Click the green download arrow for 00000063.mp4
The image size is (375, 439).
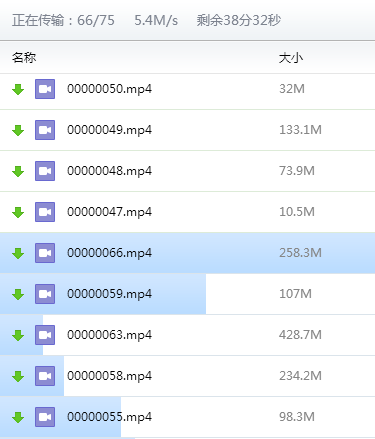pyautogui.click(x=18, y=335)
